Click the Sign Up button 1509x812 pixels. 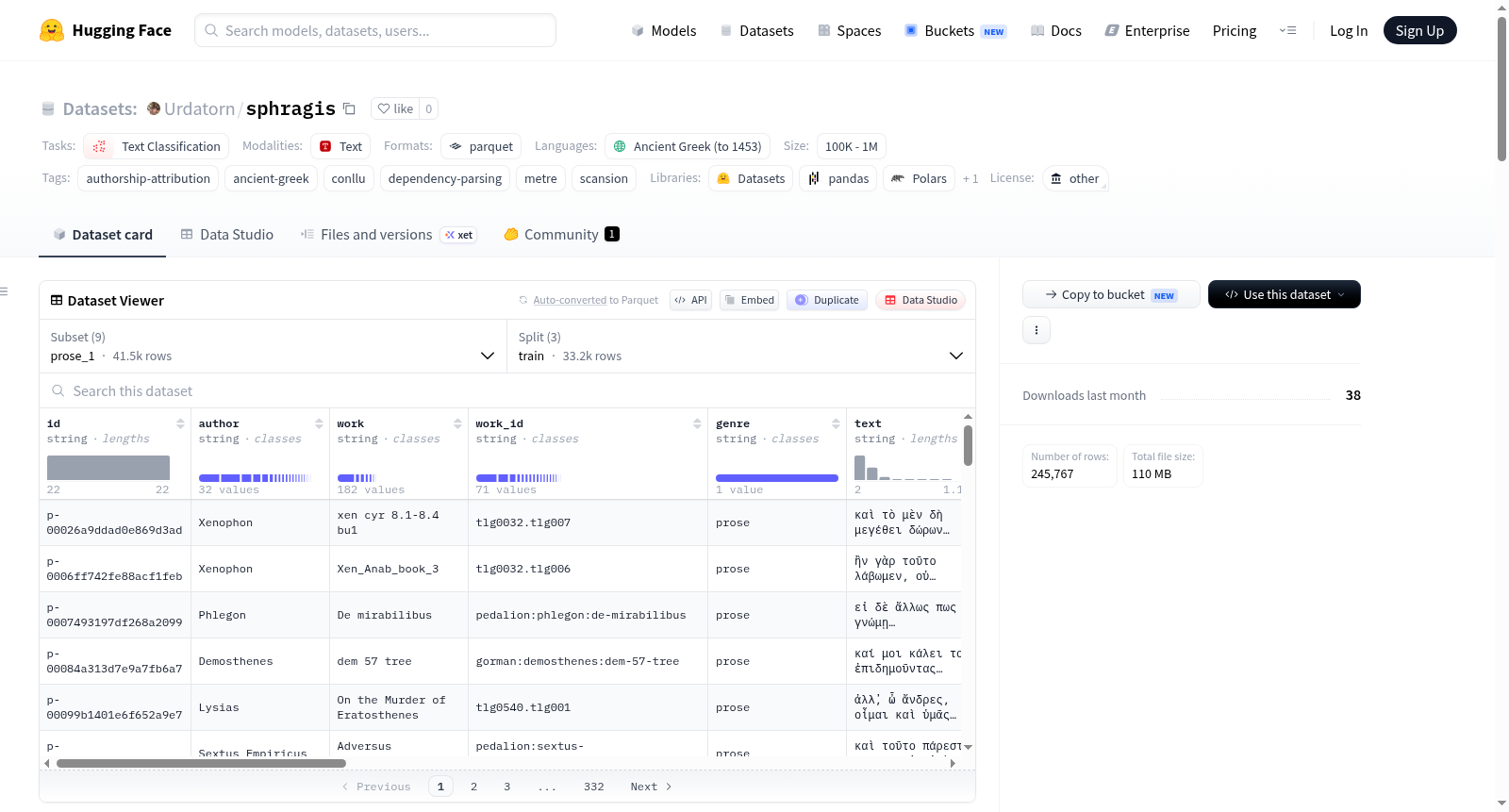click(x=1420, y=30)
